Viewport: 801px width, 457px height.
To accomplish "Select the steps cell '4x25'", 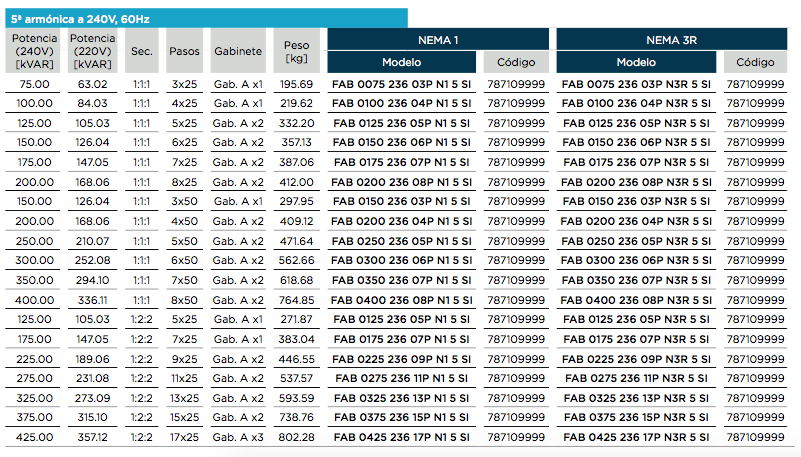I will tap(184, 103).
